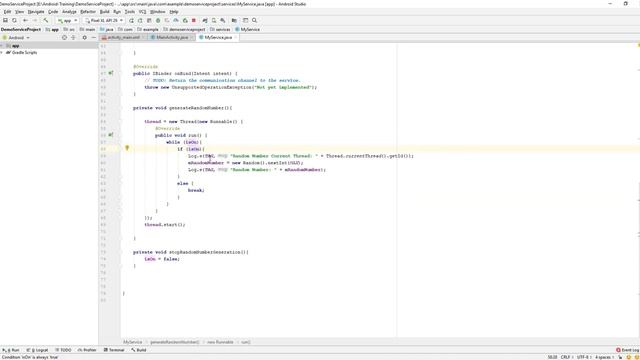
Task: Open the Pixel XL API device dropdown
Action: [104, 20]
